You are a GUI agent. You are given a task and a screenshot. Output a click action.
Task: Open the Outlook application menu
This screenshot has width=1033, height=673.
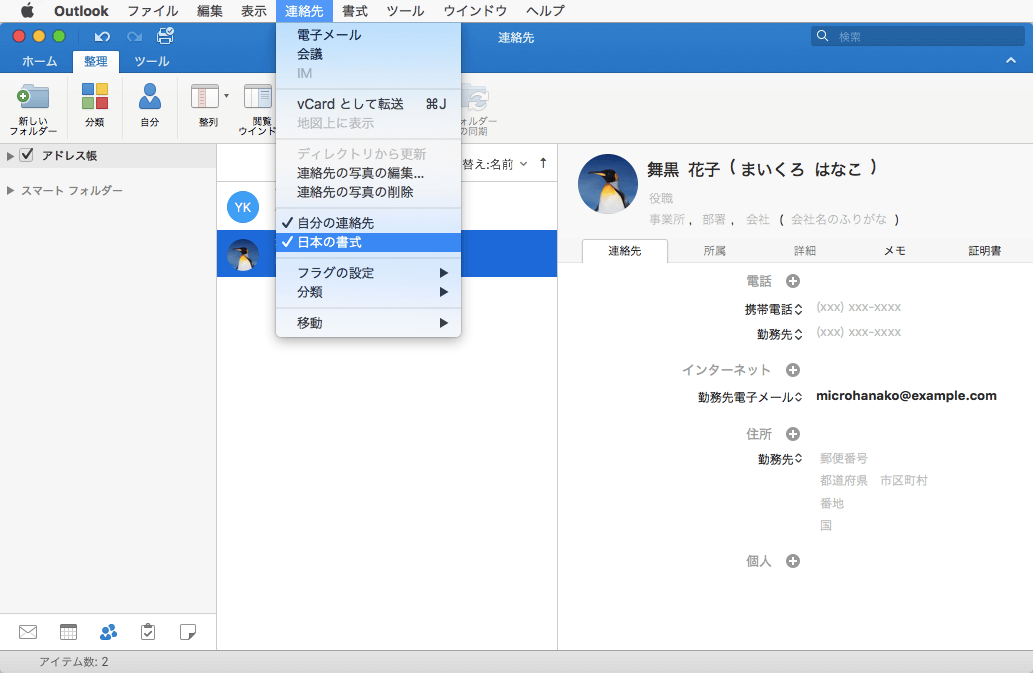click(81, 11)
